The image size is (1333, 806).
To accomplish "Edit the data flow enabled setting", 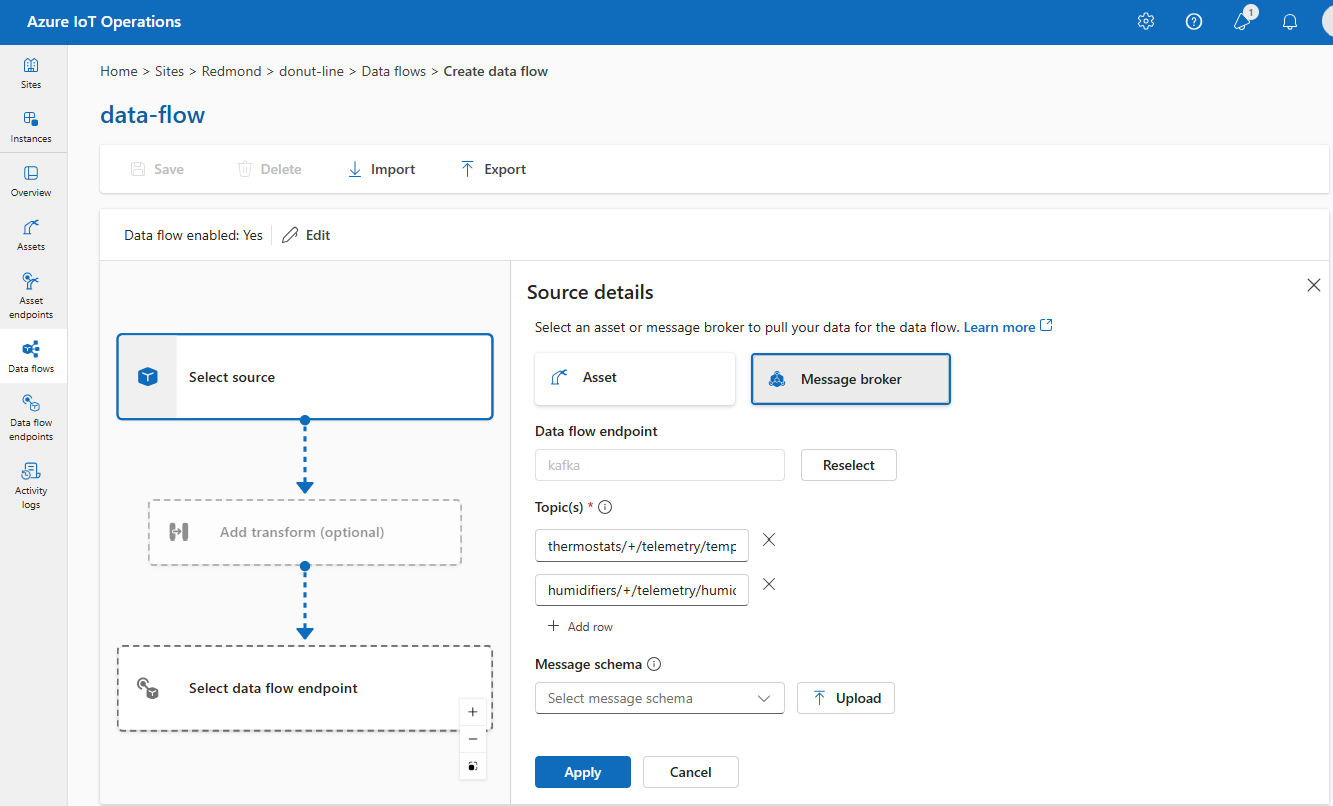I will [306, 235].
